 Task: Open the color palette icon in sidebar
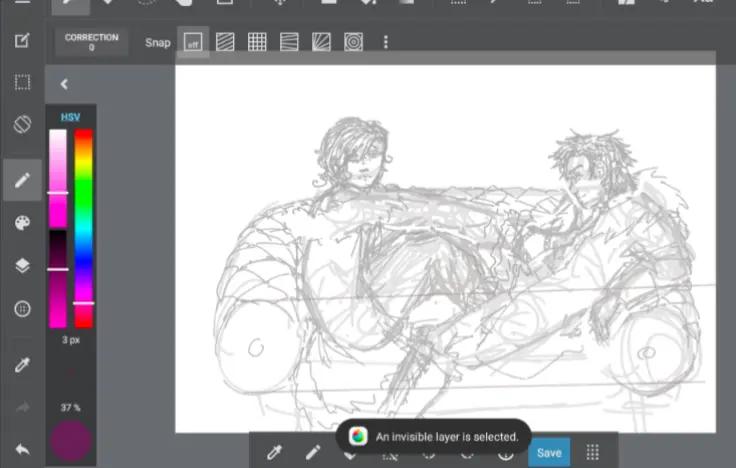coord(22,223)
